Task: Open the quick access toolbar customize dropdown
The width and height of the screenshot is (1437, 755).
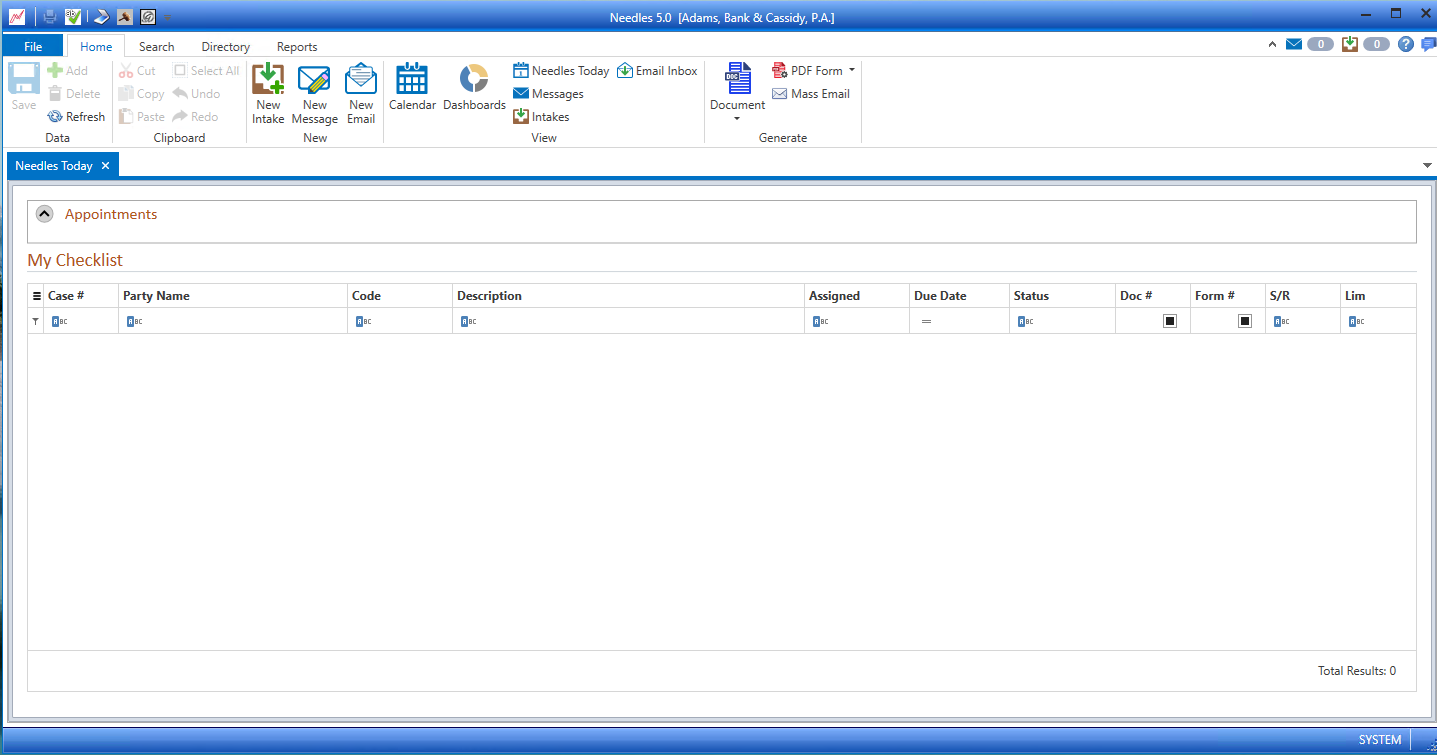Action: coord(168,18)
